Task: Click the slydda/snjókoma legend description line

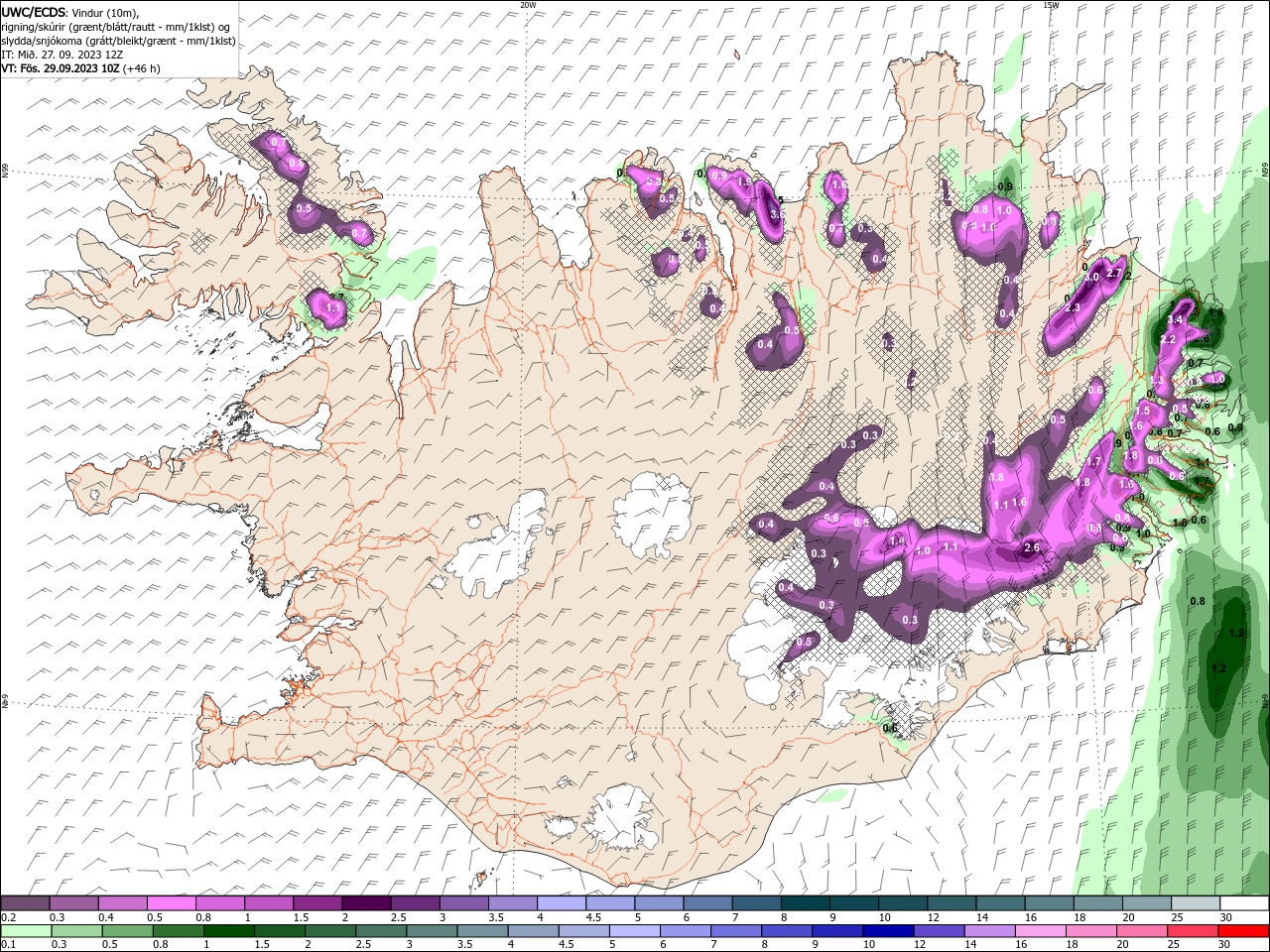Action: tap(117, 41)
